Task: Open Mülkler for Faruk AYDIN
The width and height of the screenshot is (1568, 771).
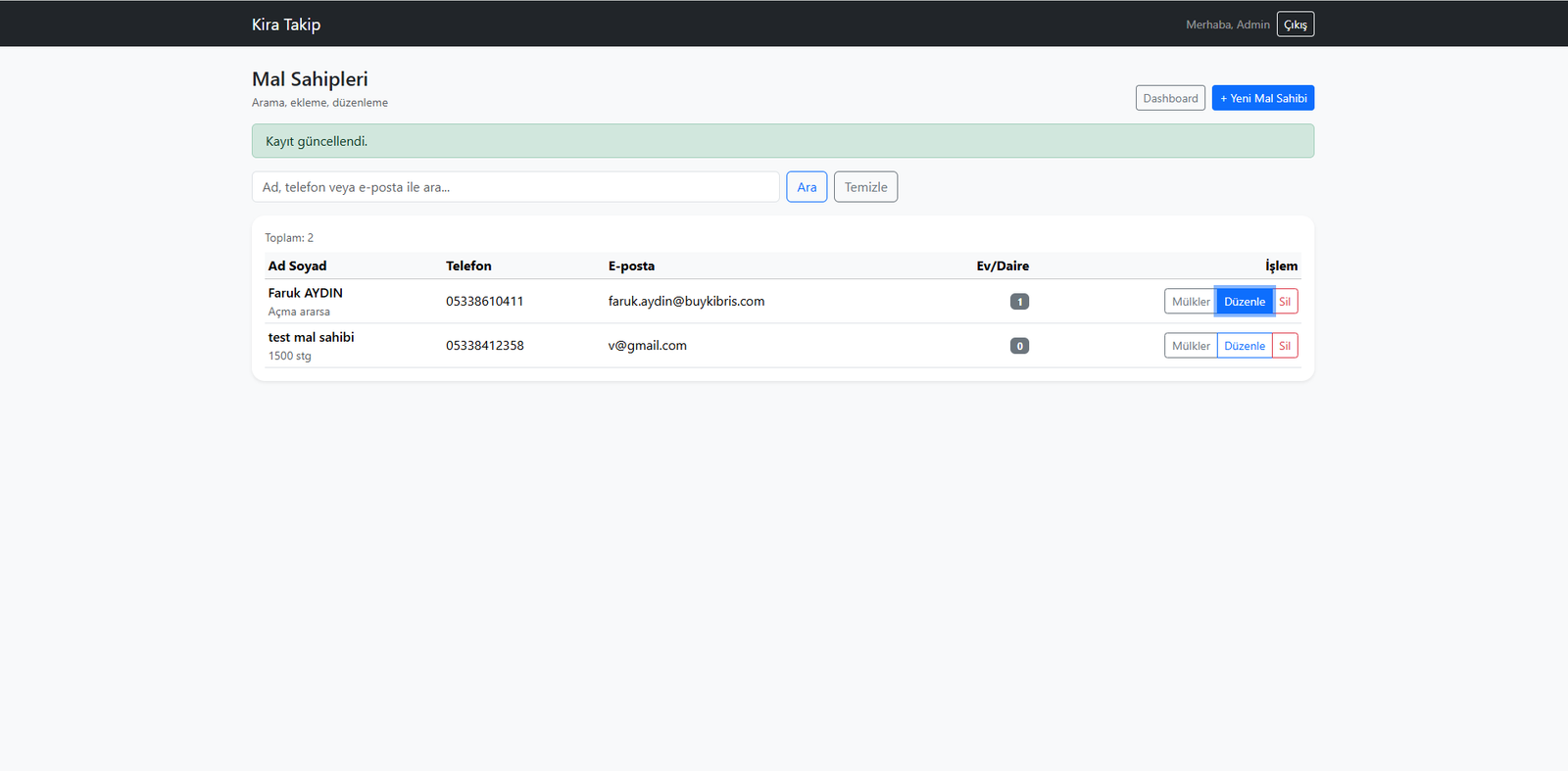Action: point(1191,302)
